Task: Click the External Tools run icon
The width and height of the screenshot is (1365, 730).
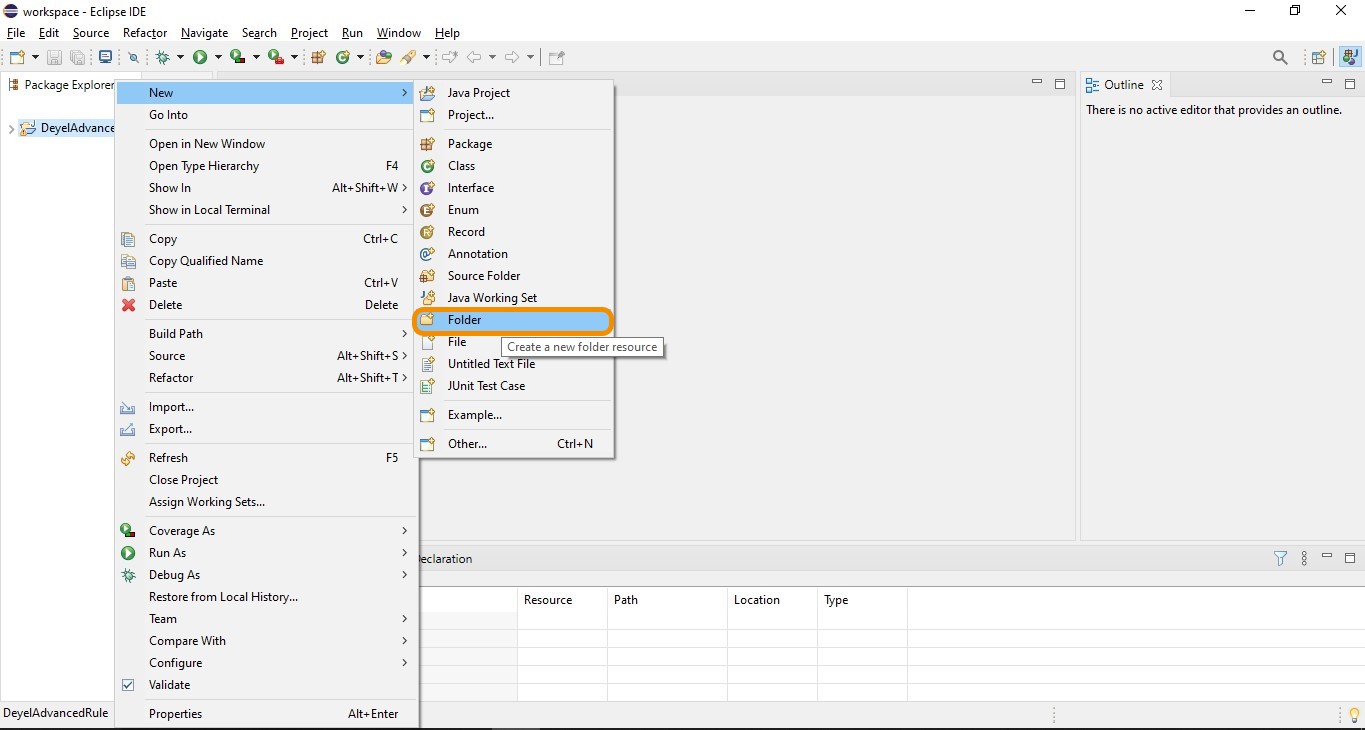Action: (276, 57)
